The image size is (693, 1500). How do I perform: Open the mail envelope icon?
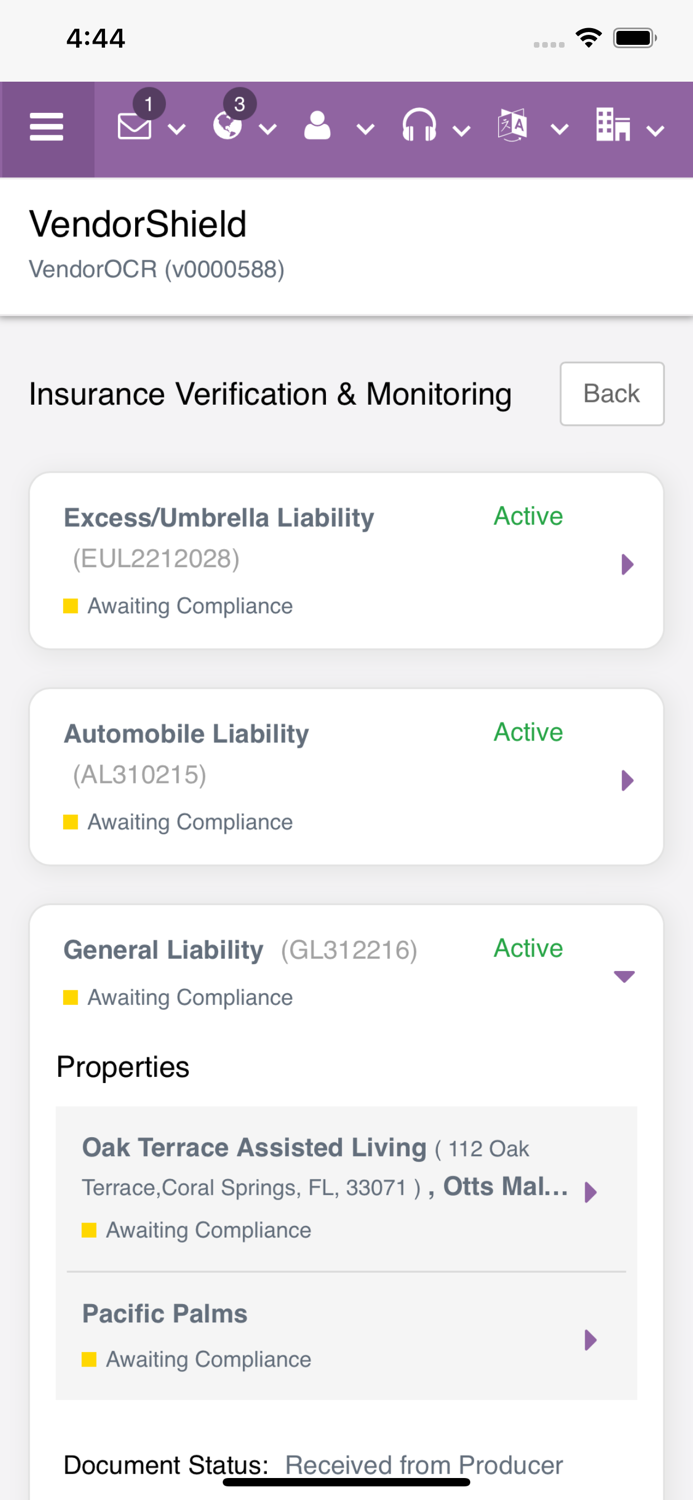(134, 127)
